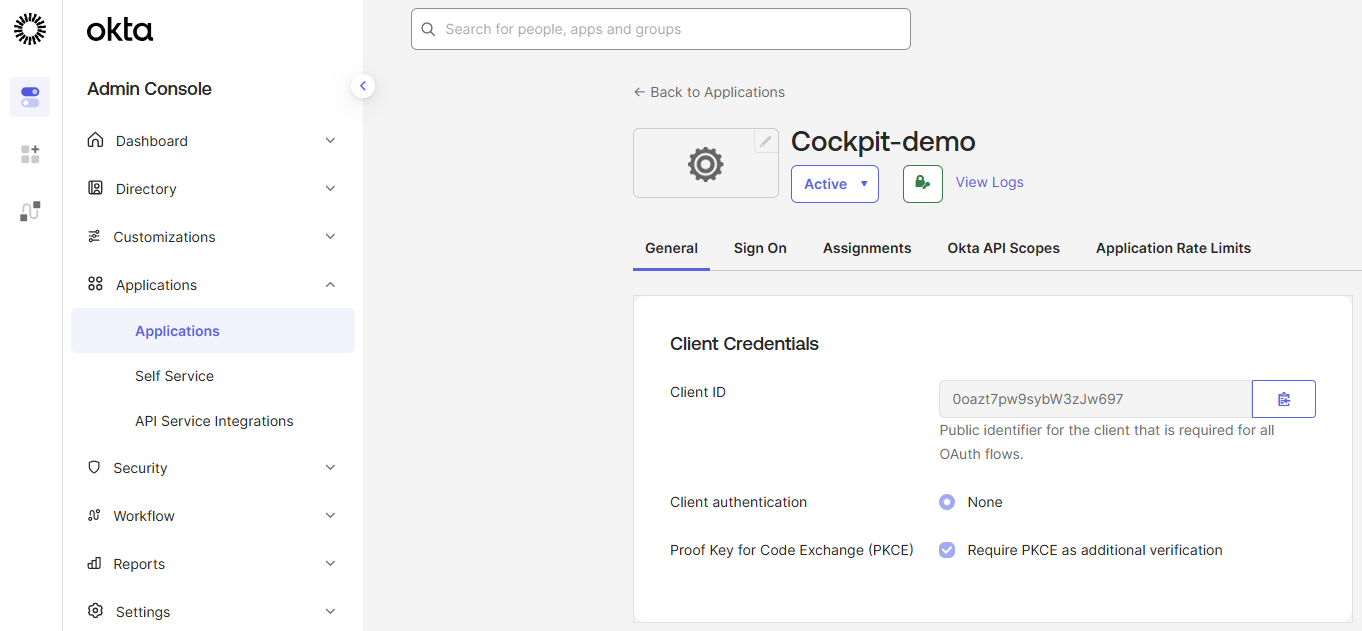Go Back to Applications link
This screenshot has width=1362, height=631.
click(x=709, y=92)
